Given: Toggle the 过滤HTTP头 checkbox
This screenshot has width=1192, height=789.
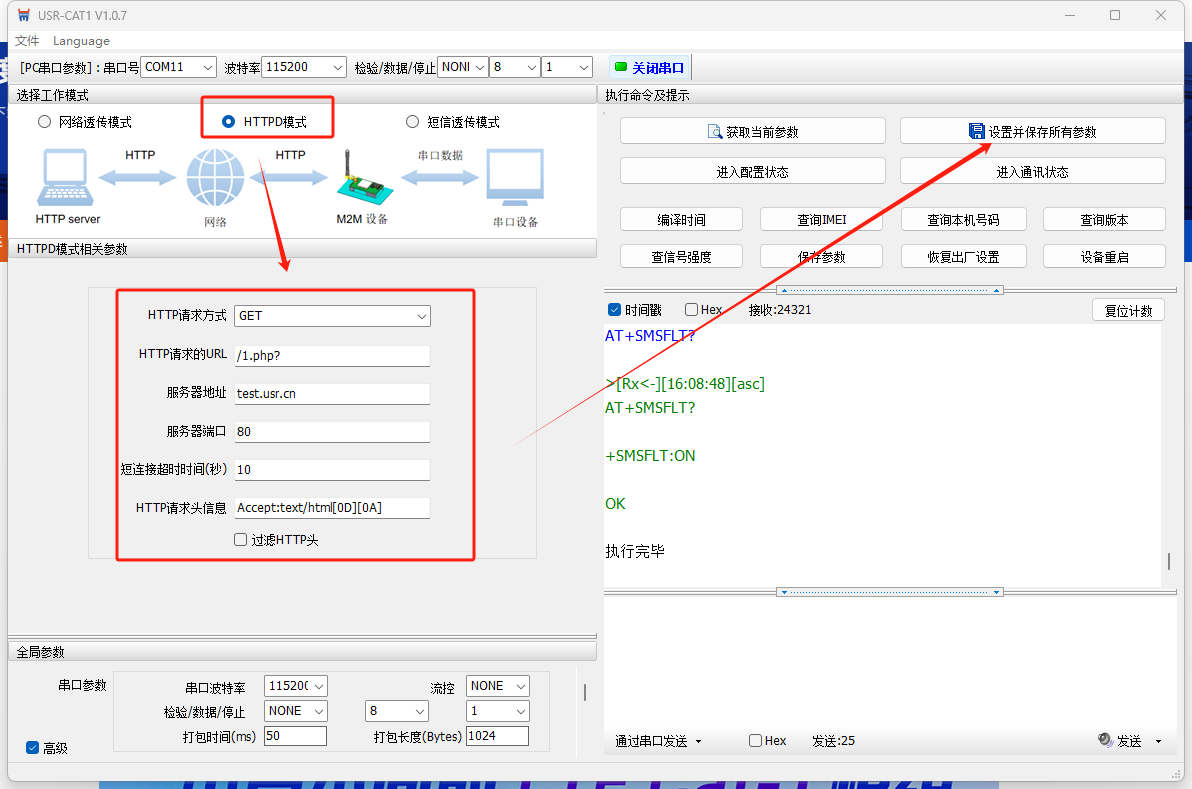Looking at the screenshot, I should point(240,540).
